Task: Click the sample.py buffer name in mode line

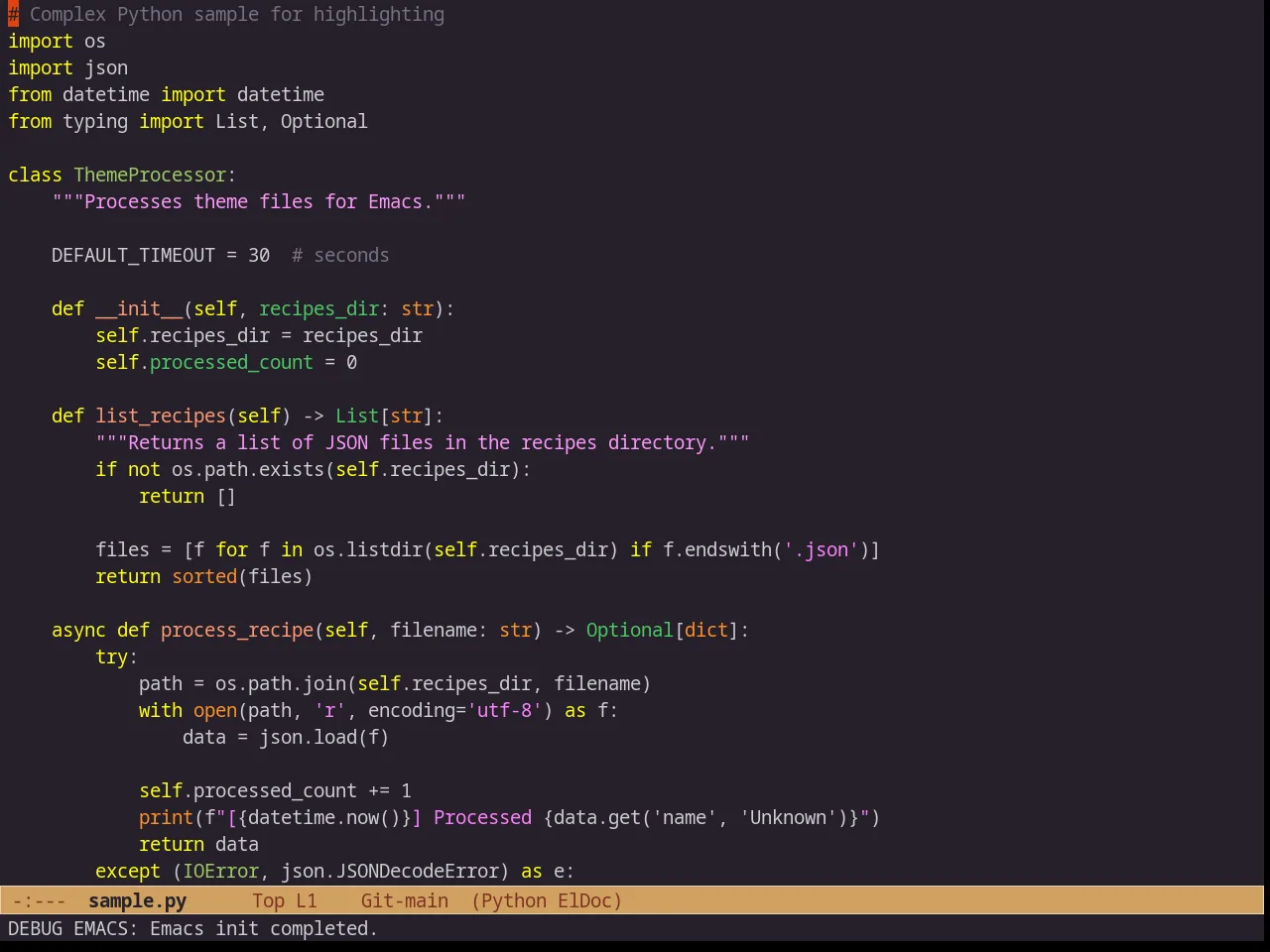Action: pyautogui.click(x=137, y=900)
